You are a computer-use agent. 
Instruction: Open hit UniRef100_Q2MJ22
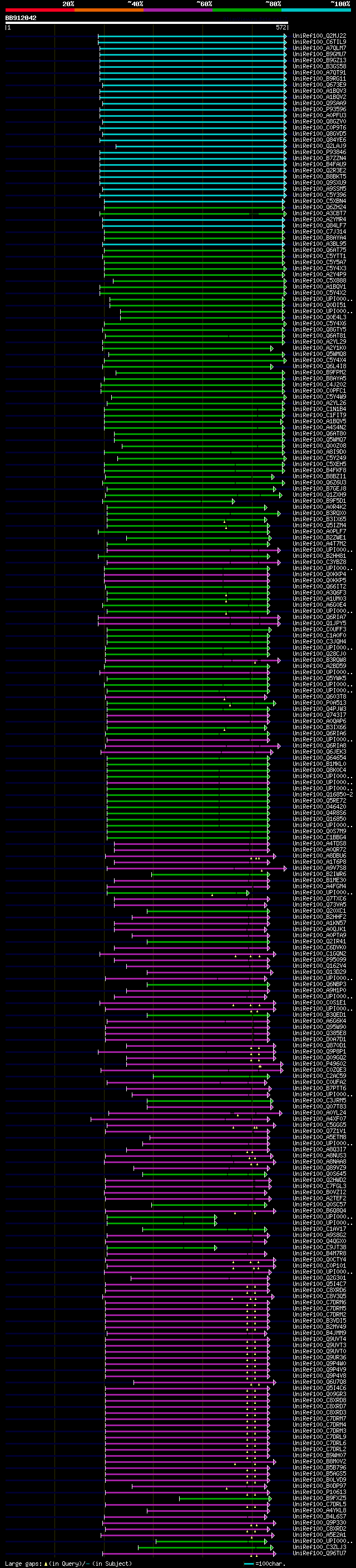coord(319,36)
